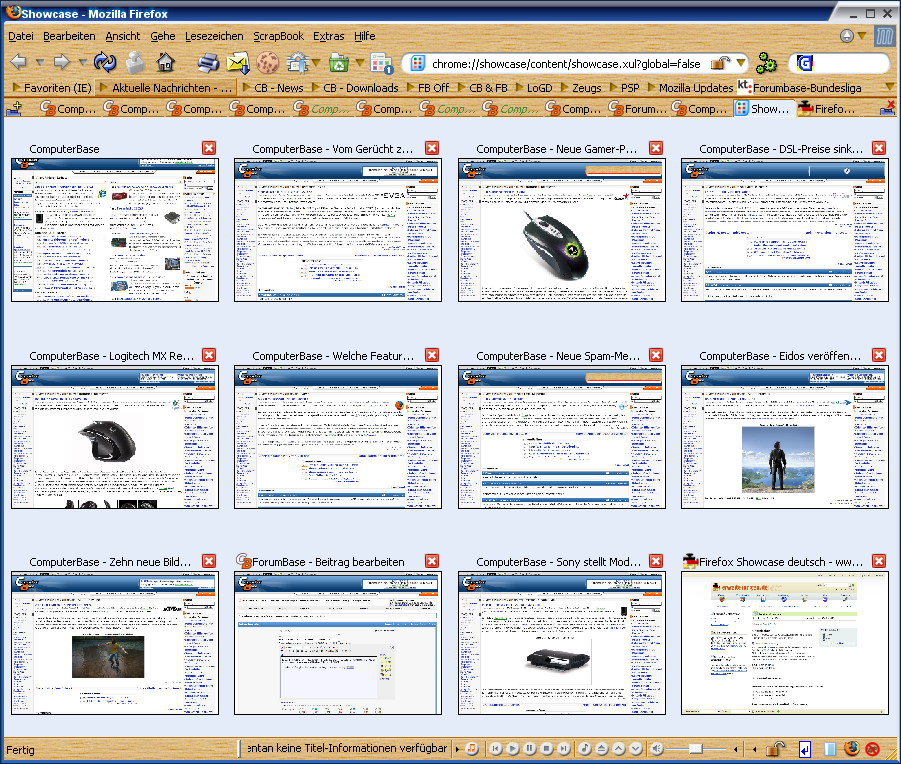The width and height of the screenshot is (901, 764).
Task: Switch to the Forum... tab
Action: [638, 108]
